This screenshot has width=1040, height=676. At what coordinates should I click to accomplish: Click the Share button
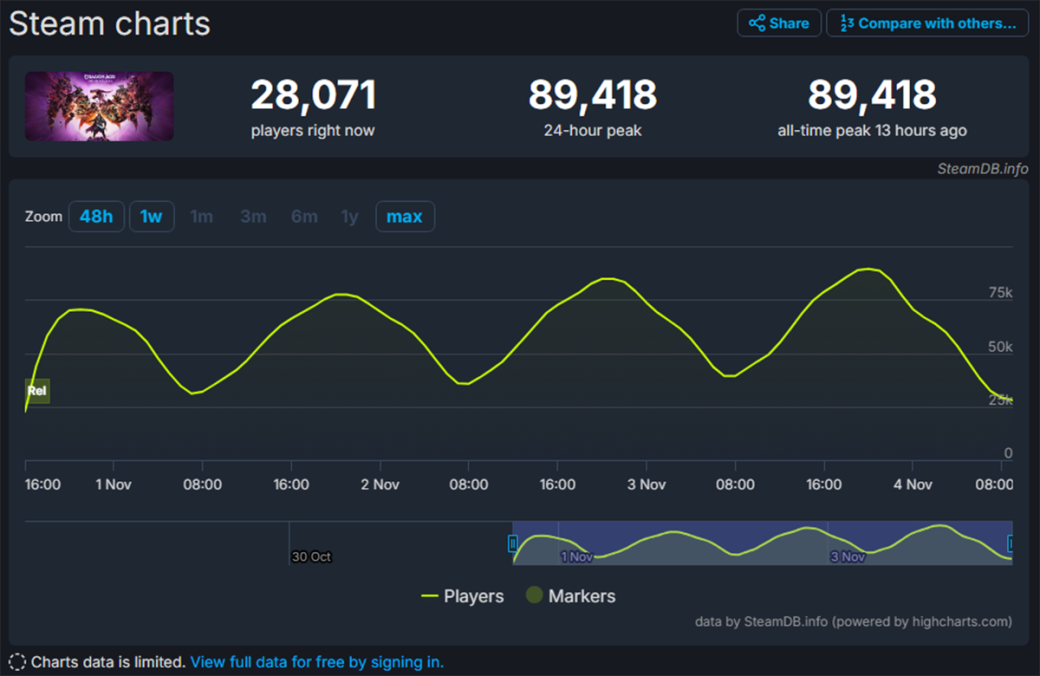(x=779, y=23)
